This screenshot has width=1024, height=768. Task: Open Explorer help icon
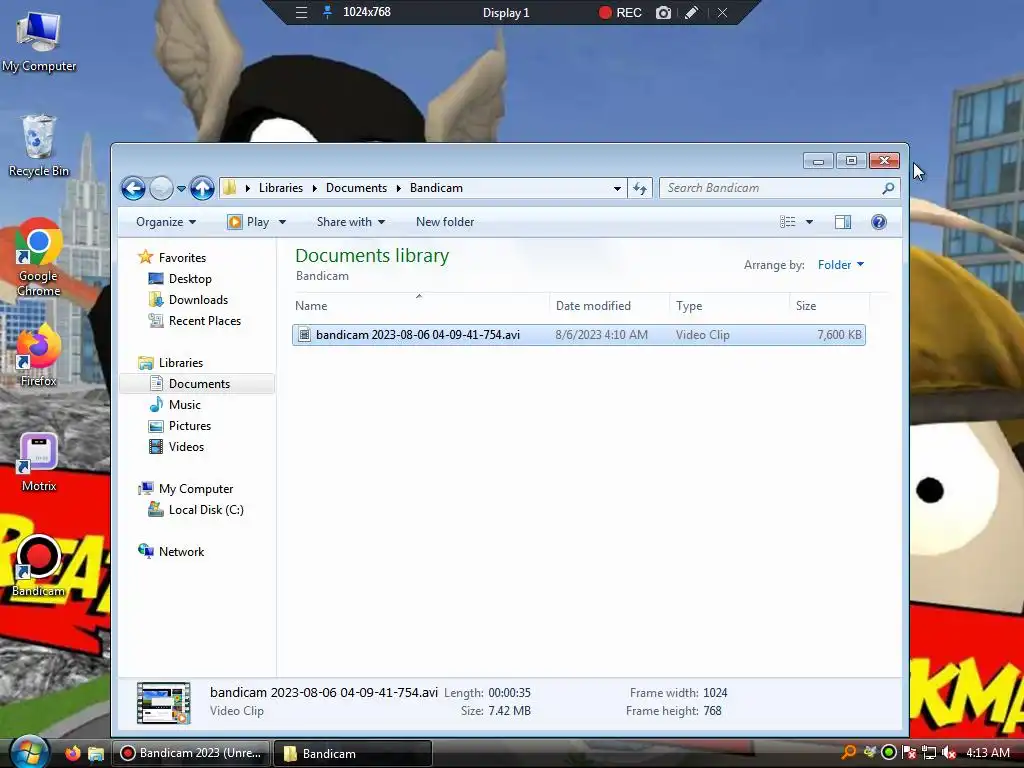[x=878, y=222]
